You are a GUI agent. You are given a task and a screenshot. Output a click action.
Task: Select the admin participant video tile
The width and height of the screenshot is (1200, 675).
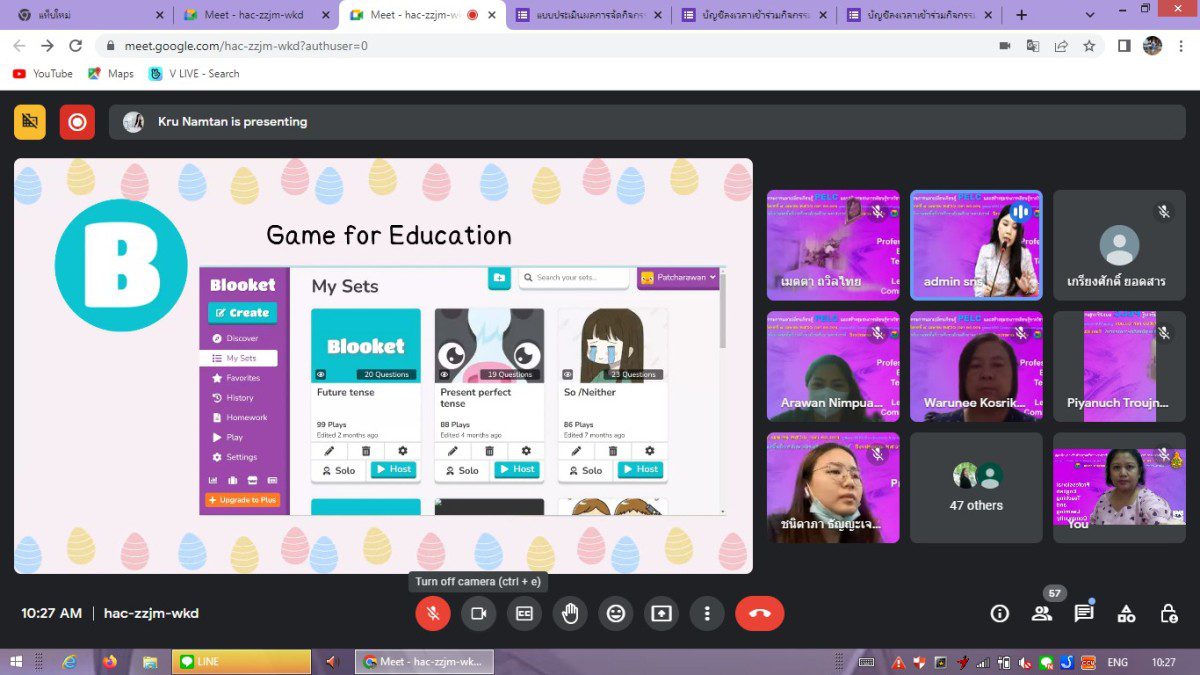coord(976,245)
